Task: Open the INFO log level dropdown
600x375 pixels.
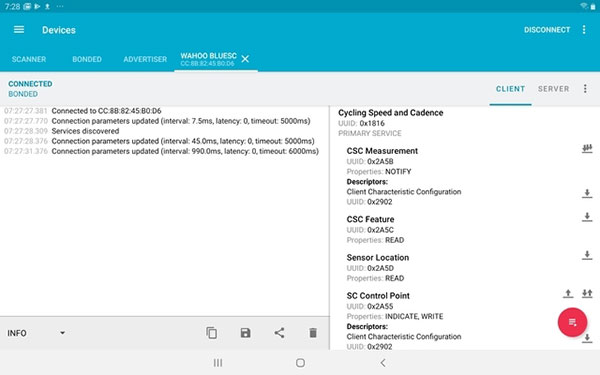Action: [36, 333]
